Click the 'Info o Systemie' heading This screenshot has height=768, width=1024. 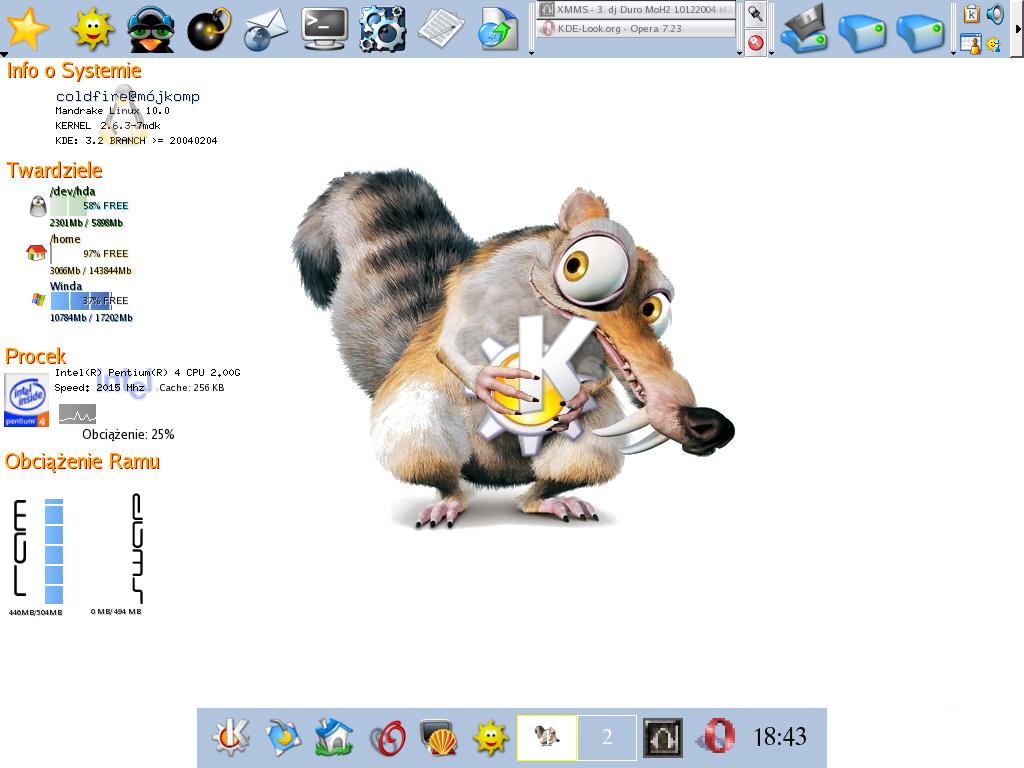pos(74,71)
